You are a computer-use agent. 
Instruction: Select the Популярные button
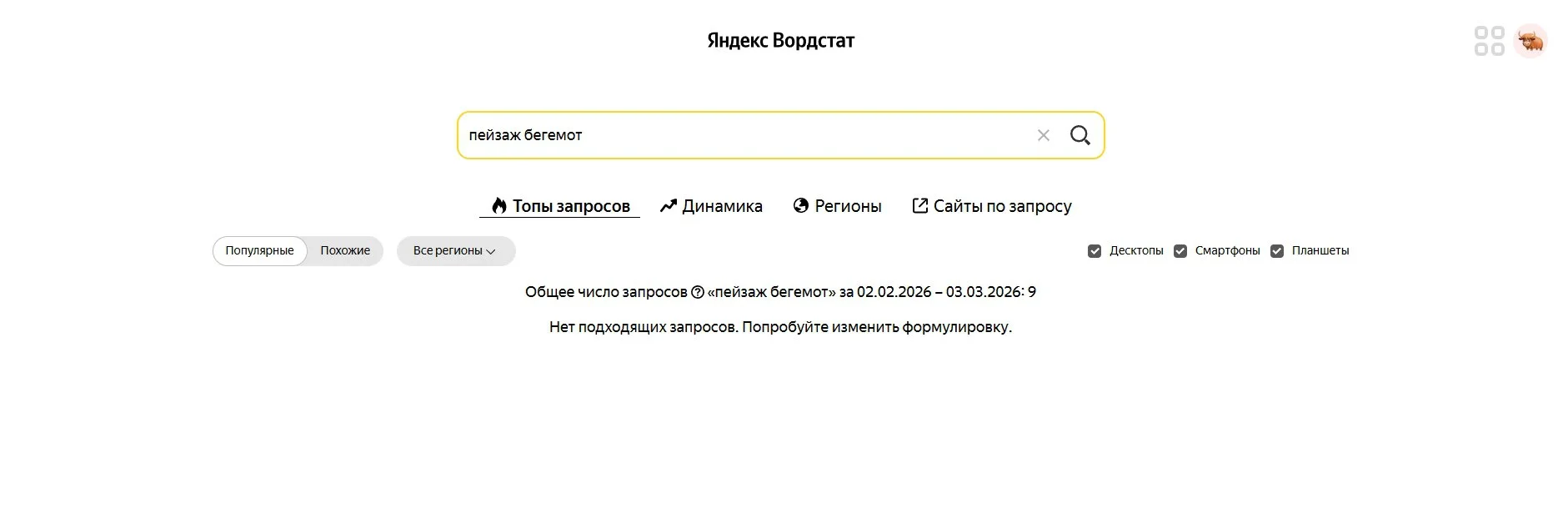click(x=259, y=251)
